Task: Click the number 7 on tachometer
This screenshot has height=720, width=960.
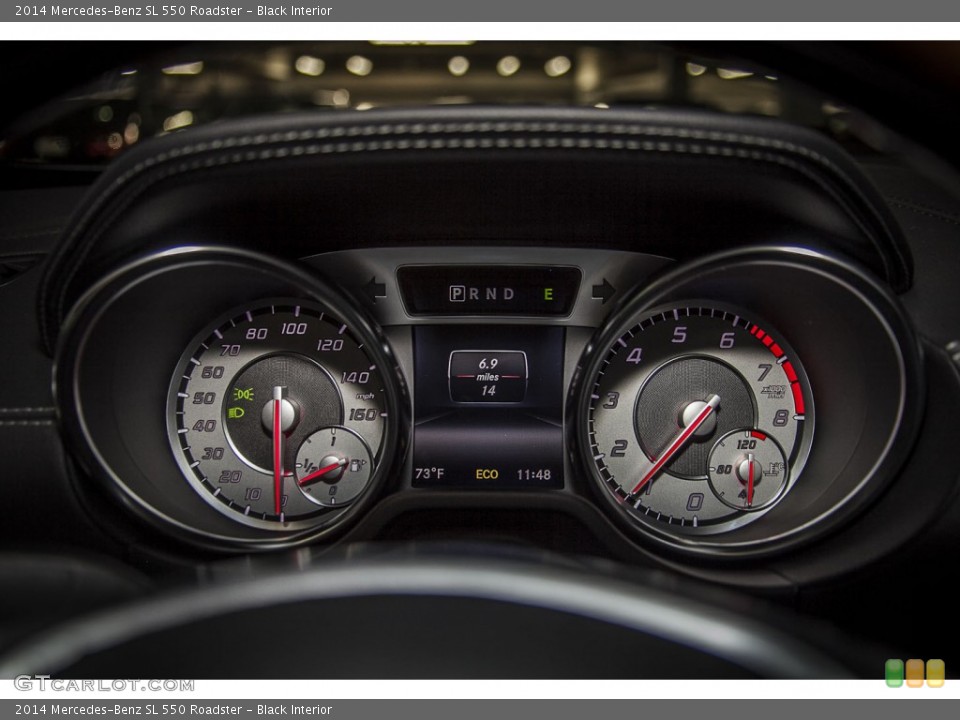Action: (764, 372)
